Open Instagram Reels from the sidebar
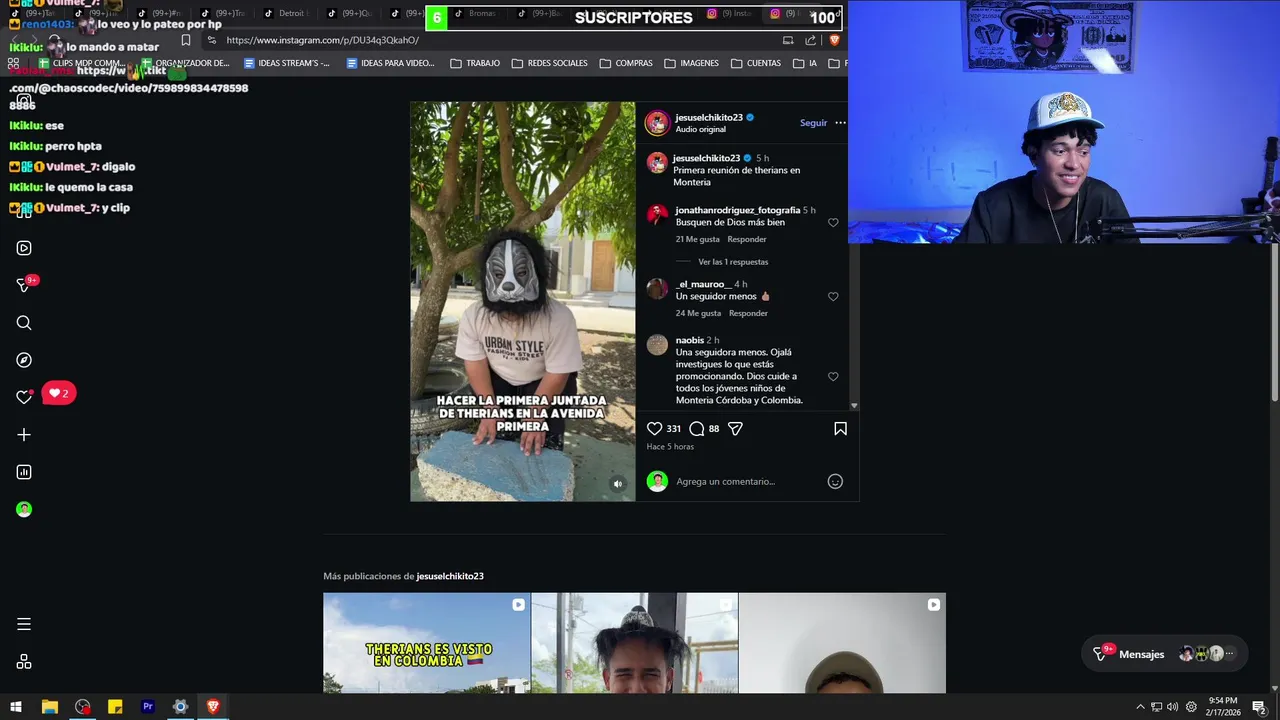Viewport: 1280px width, 720px height. 24,248
